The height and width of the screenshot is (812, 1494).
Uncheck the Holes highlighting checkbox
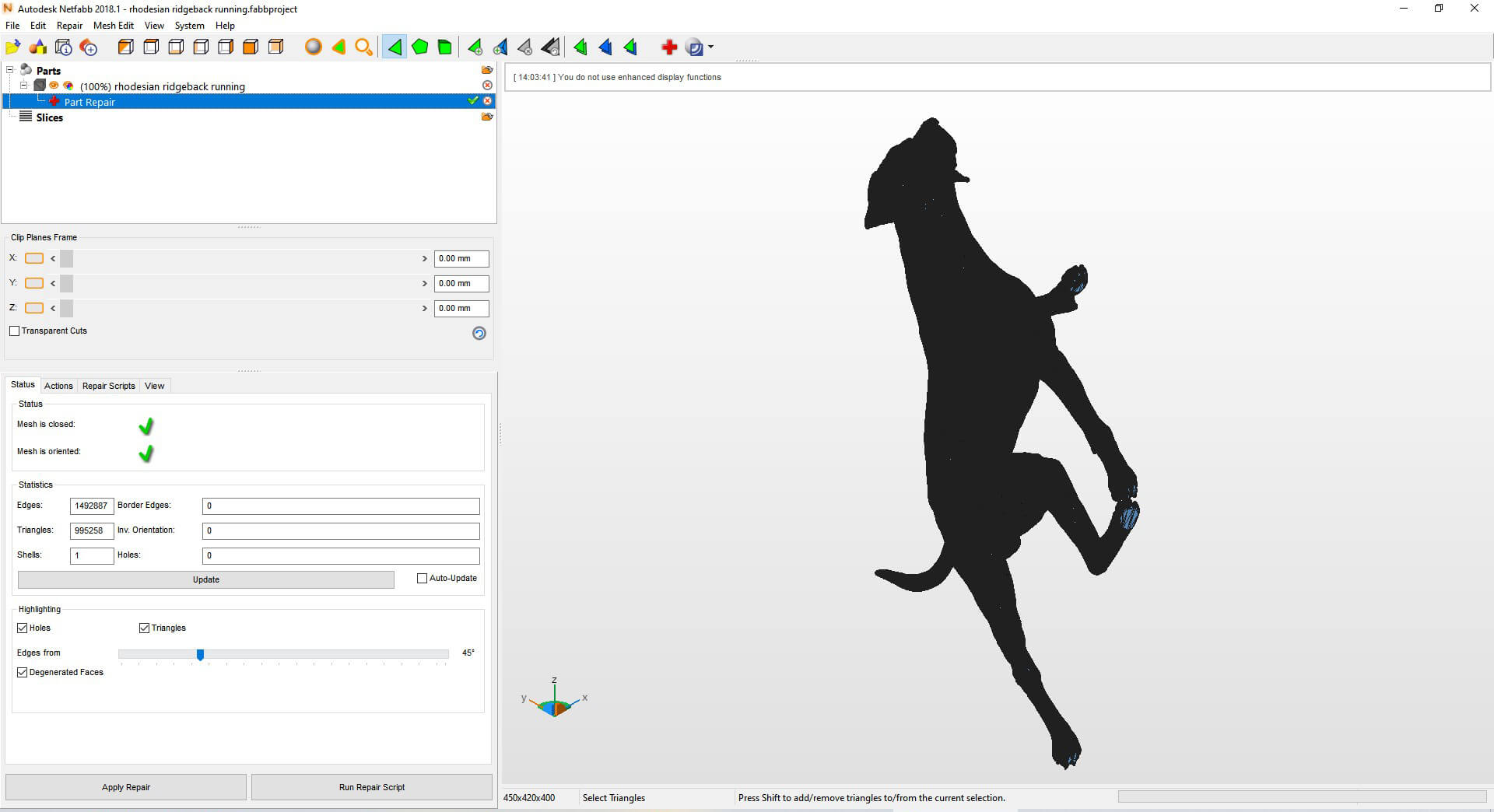click(x=23, y=628)
